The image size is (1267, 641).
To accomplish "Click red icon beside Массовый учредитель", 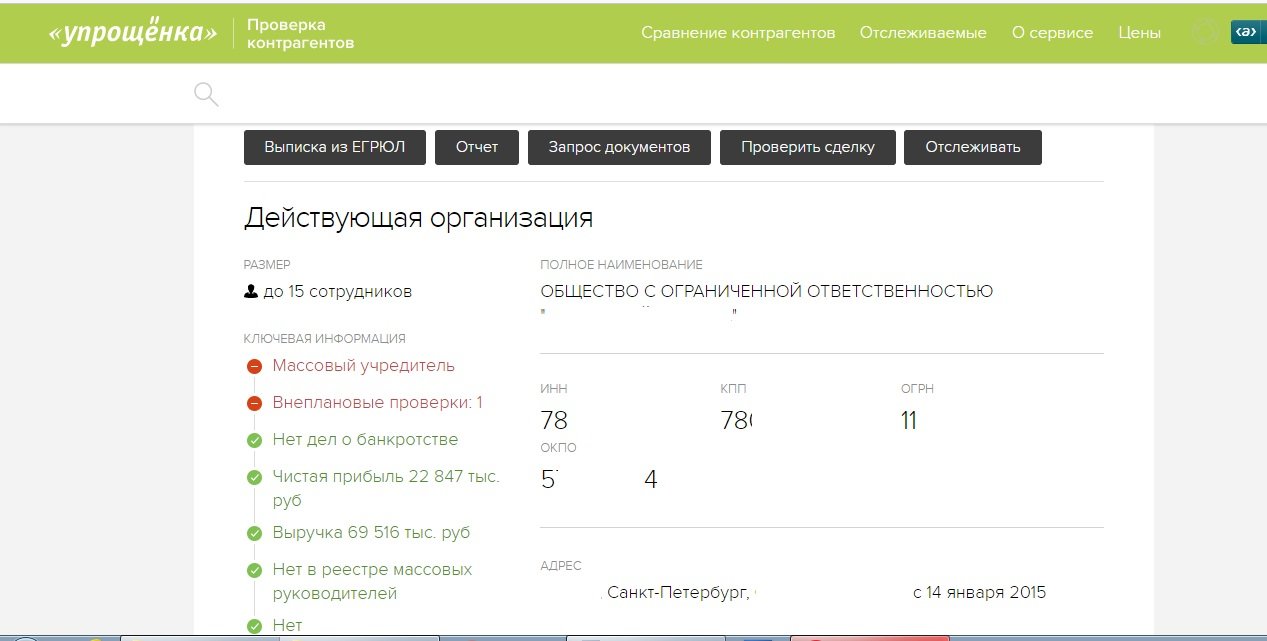I will pyautogui.click(x=254, y=367).
